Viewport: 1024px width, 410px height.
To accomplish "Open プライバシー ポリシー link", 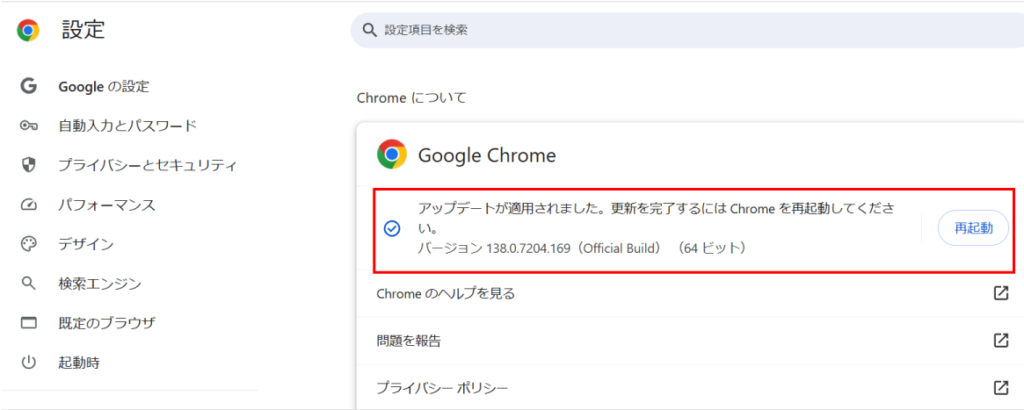I will coord(442,387).
